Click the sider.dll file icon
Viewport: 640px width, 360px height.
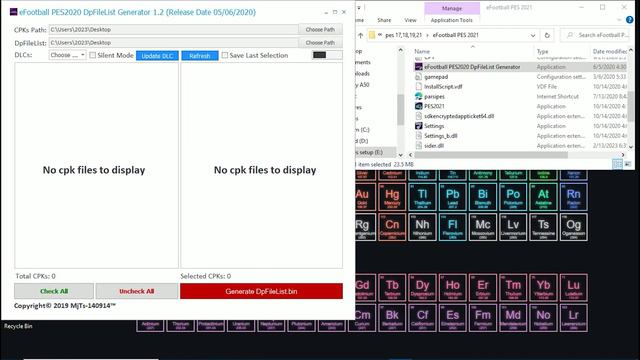(418, 145)
